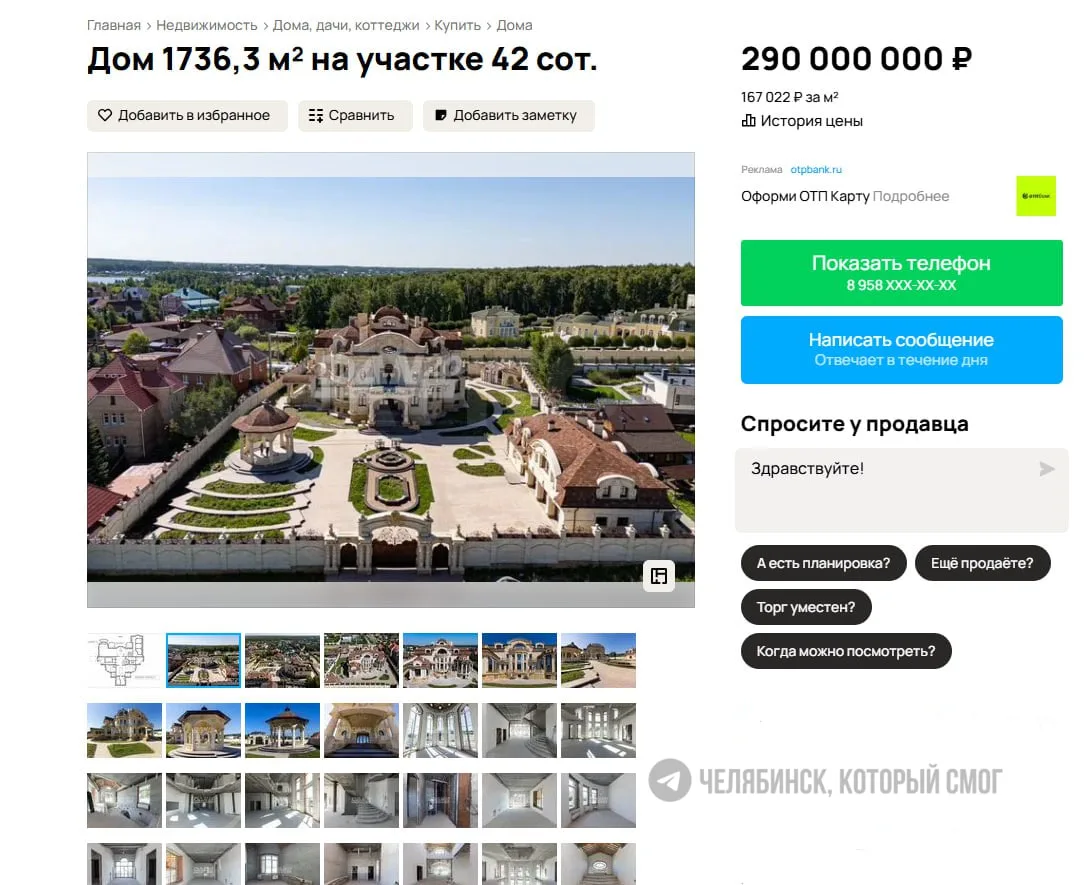Viewport: 1090px width, 885px height.
Task: Select the 'Ещё продаёте?' quick question
Action: coord(982,563)
